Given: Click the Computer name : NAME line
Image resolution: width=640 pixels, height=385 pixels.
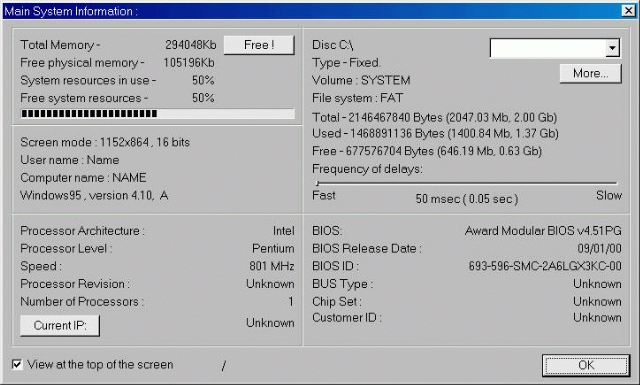Looking at the screenshot, I should pos(83,178).
